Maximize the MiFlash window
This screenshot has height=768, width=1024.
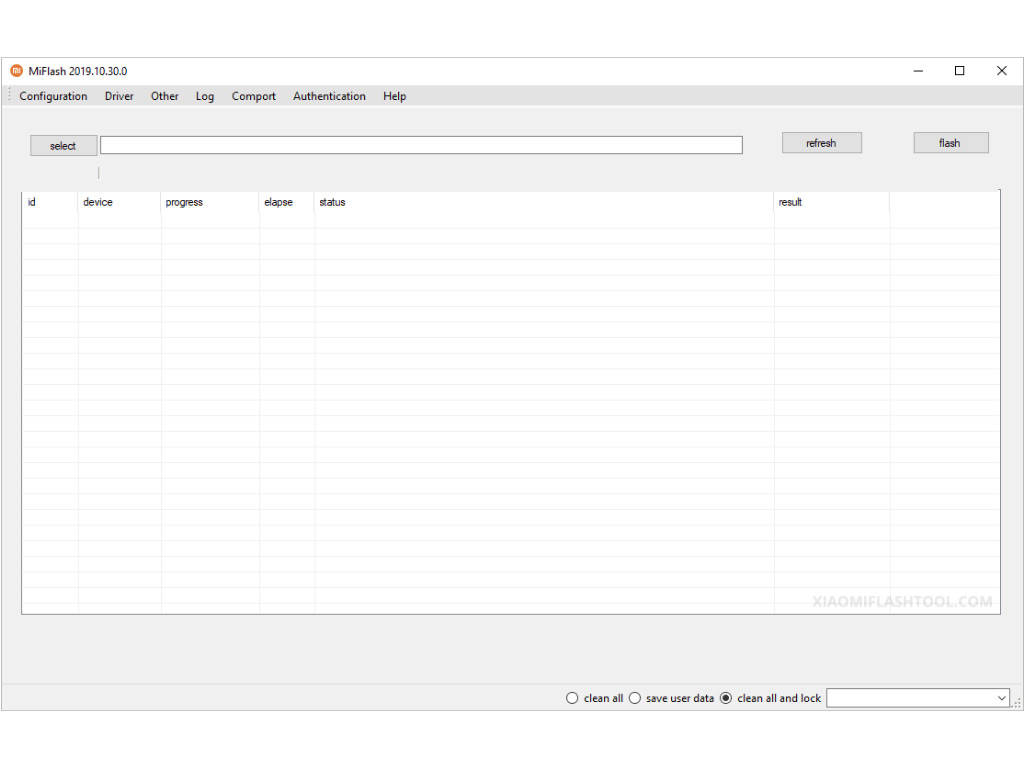pyautogui.click(x=960, y=71)
